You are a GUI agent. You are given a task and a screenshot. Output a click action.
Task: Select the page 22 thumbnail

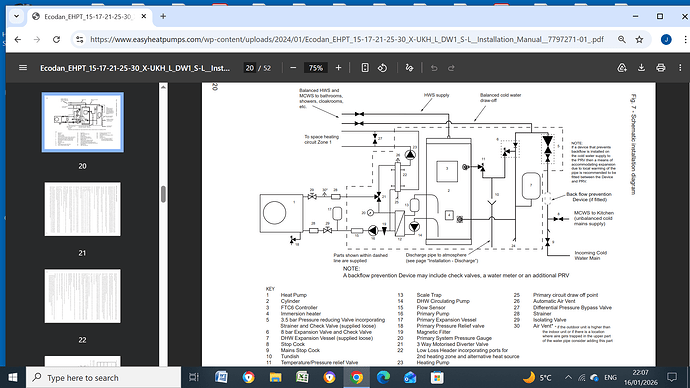tap(82, 296)
